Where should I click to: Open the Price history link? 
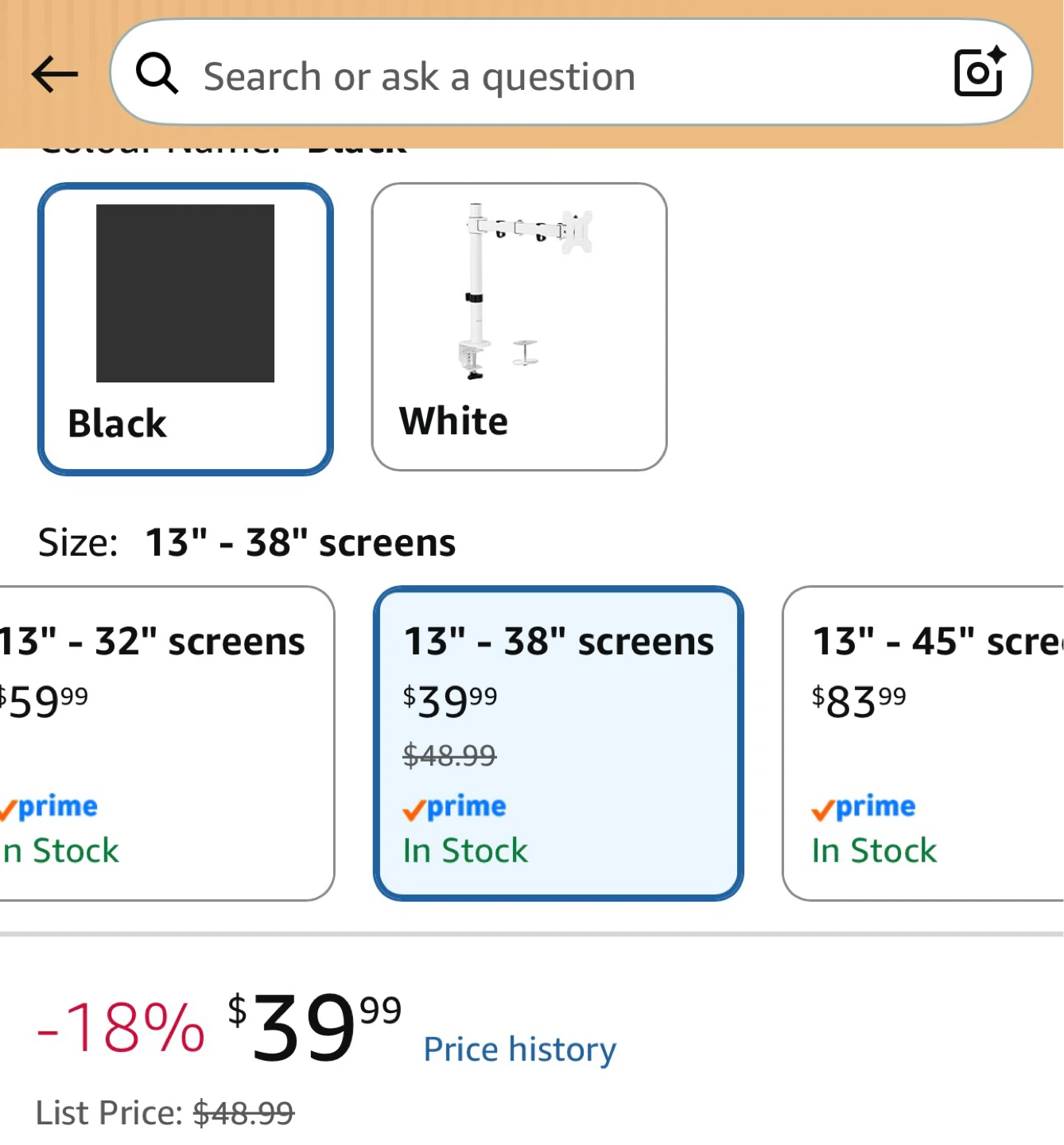point(520,1050)
